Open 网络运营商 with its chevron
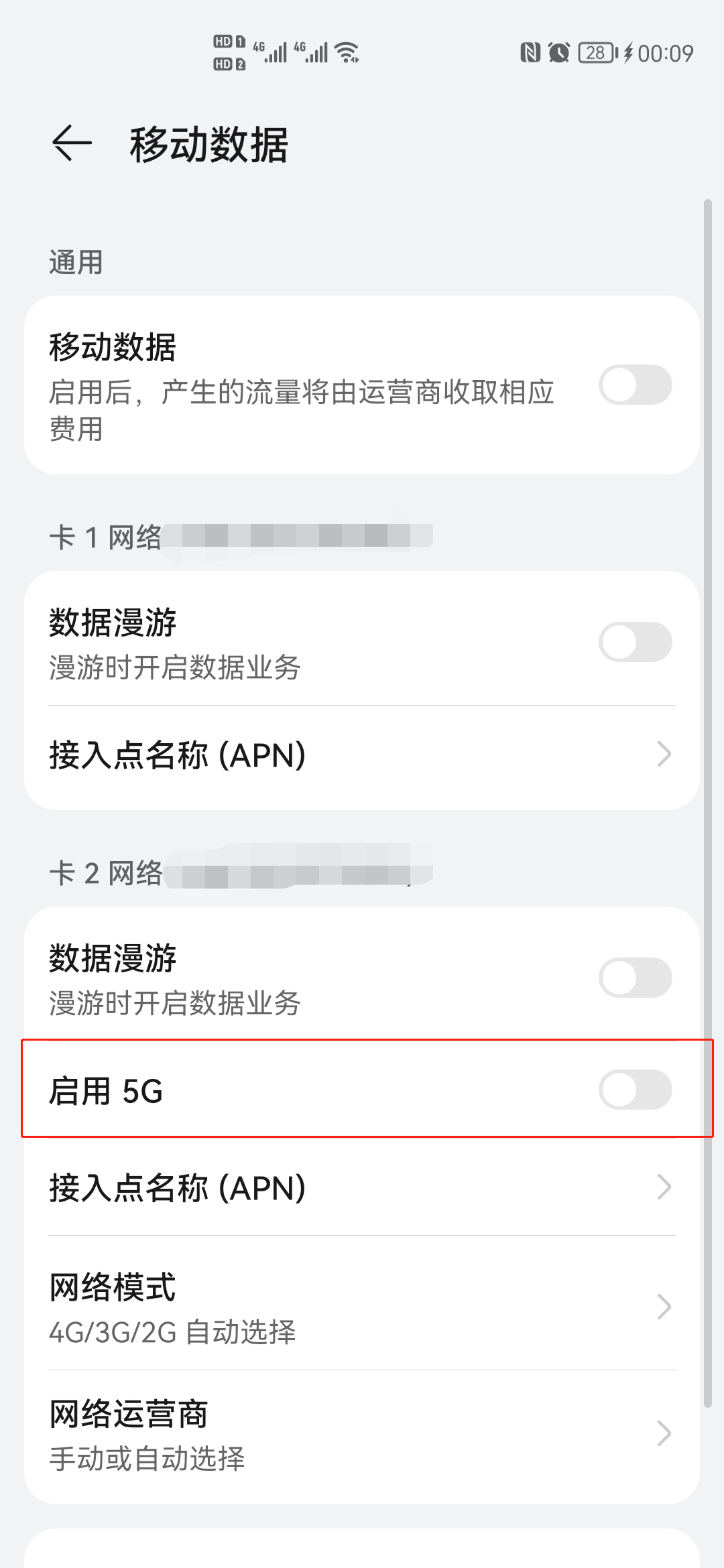 [x=664, y=1433]
